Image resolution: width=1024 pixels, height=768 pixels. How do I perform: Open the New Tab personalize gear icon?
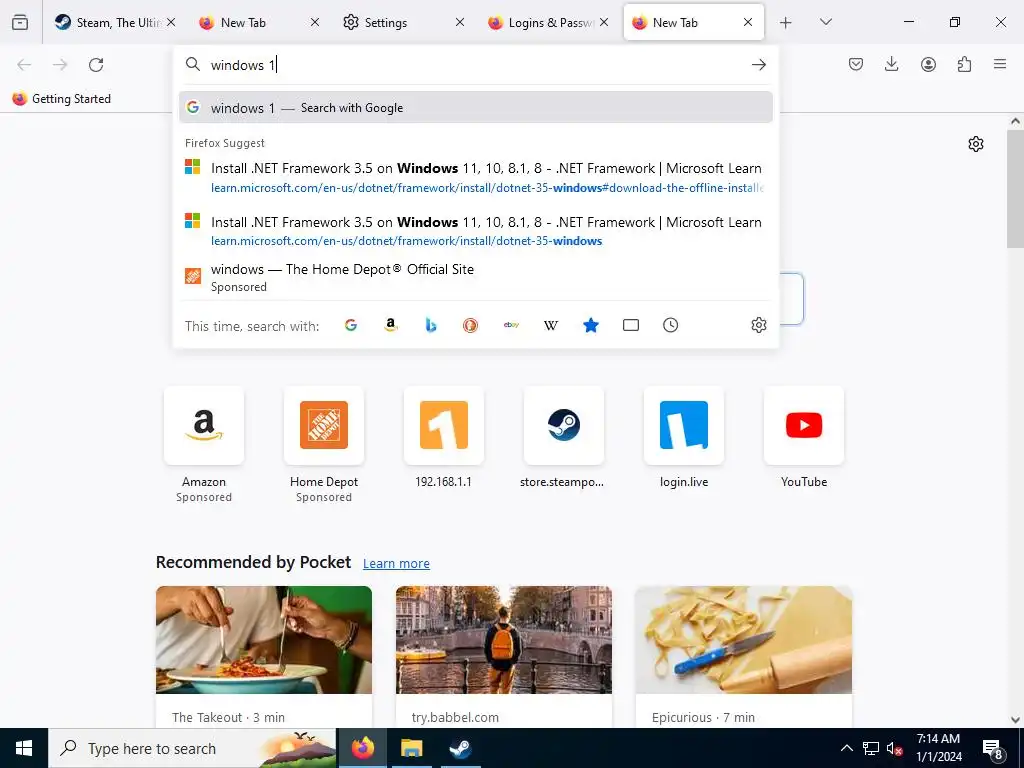[976, 144]
